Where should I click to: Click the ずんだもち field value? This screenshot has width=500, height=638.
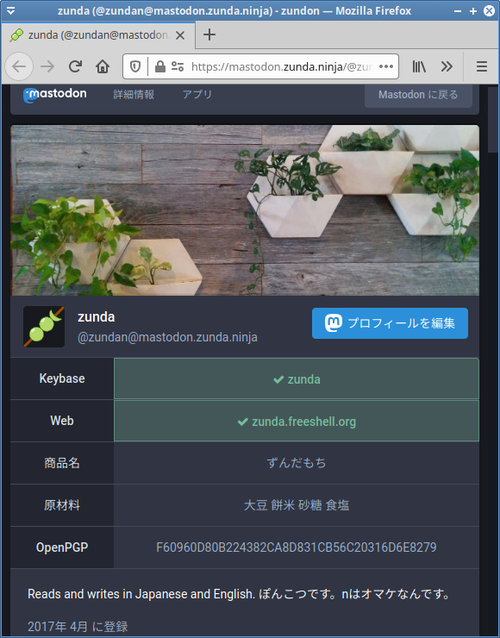(x=296, y=463)
